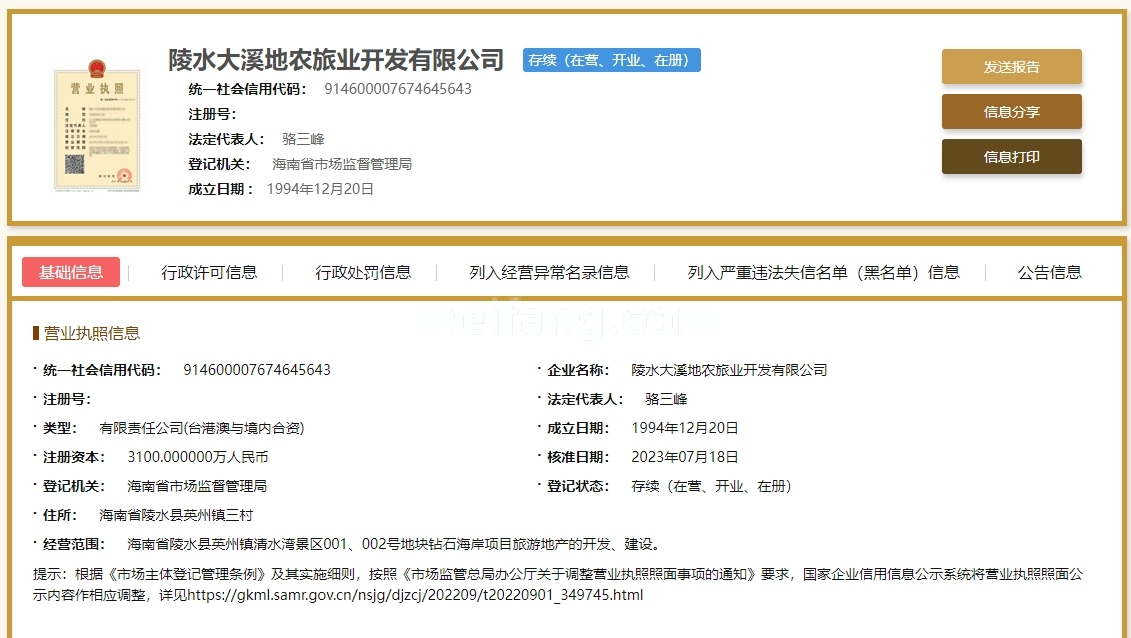Image resolution: width=1131 pixels, height=638 pixels.
Task: Click the 营业执照信息 section header
Action: [x=91, y=333]
